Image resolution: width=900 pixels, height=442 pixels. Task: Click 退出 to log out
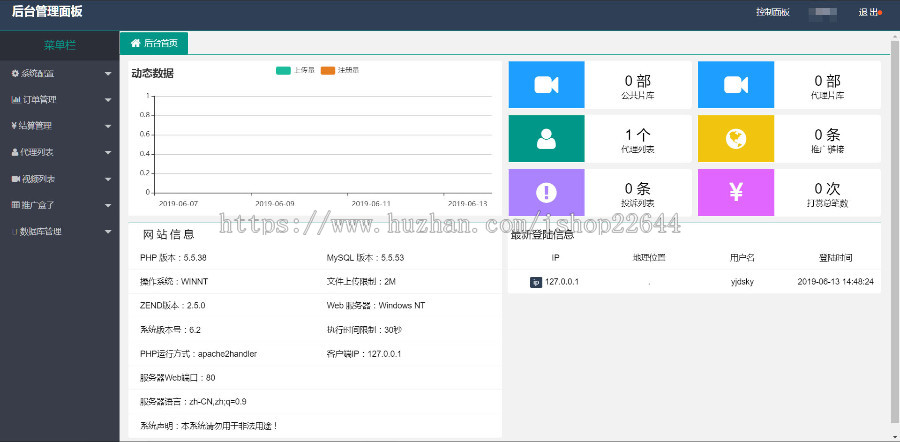(x=869, y=12)
